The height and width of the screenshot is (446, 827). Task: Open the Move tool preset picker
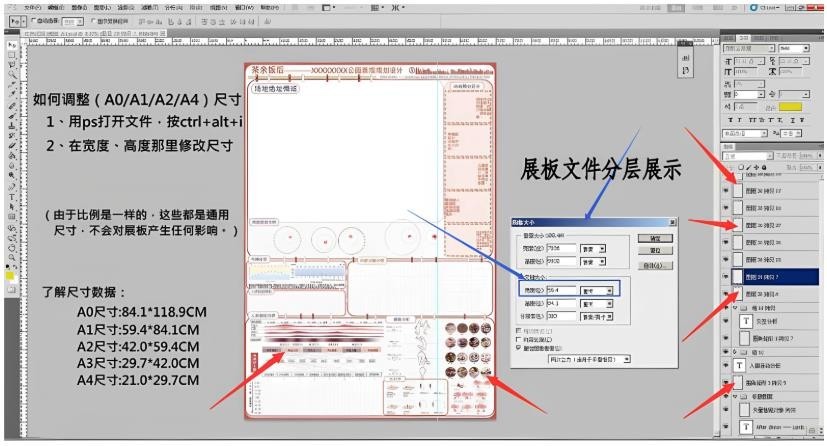pos(24,22)
